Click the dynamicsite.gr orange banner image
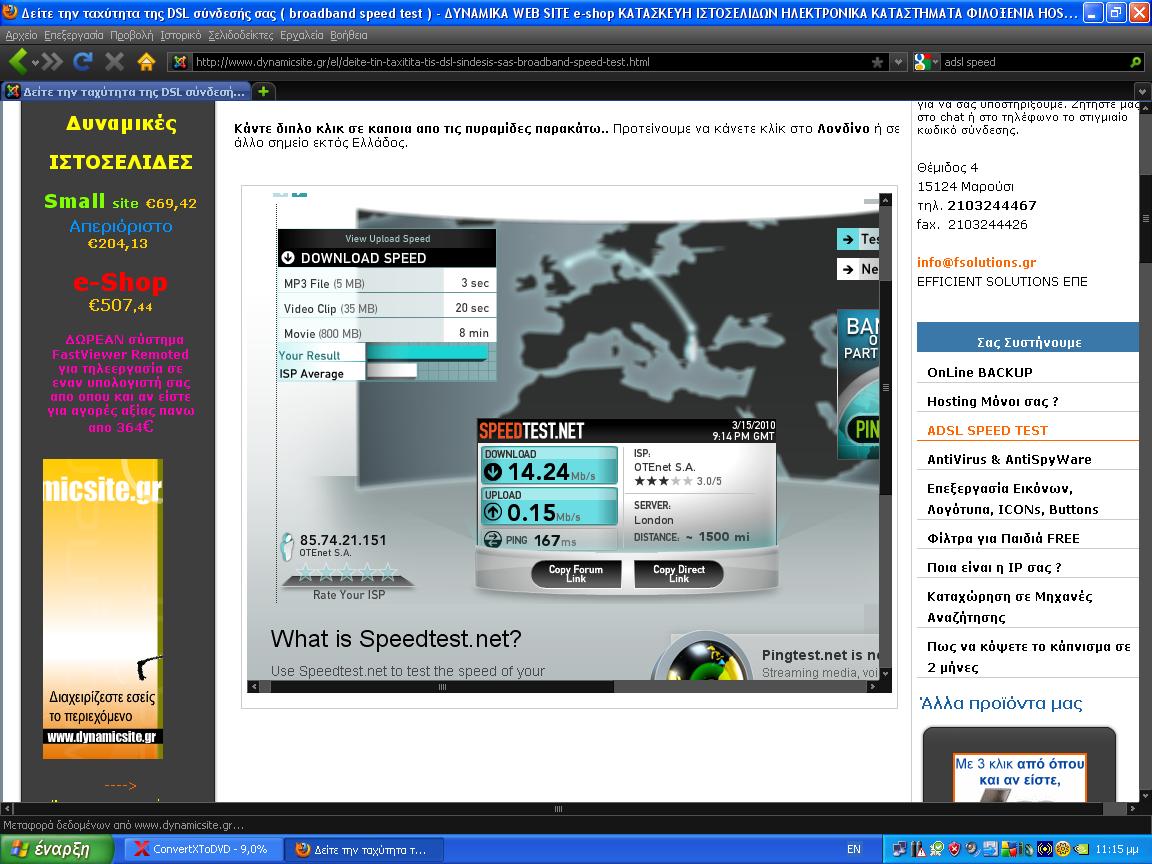Viewport: 1152px width, 864px height. click(103, 608)
